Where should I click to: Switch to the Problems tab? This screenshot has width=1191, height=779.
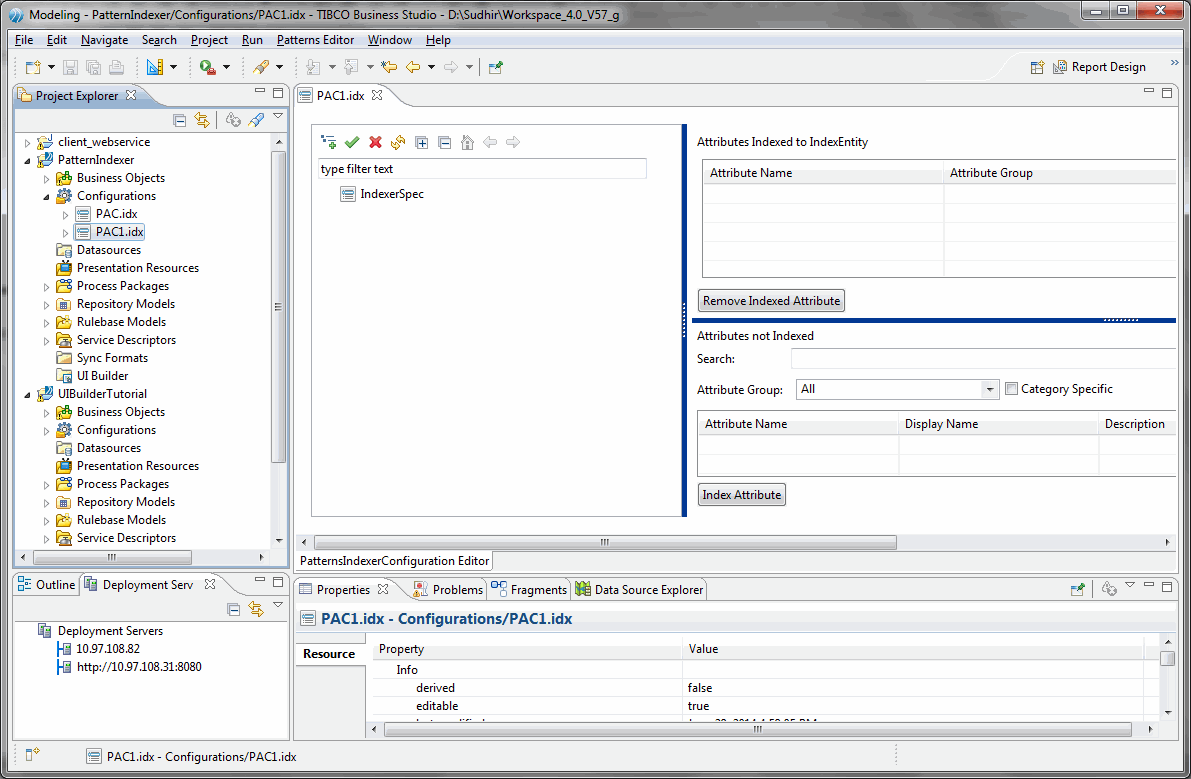(x=448, y=589)
